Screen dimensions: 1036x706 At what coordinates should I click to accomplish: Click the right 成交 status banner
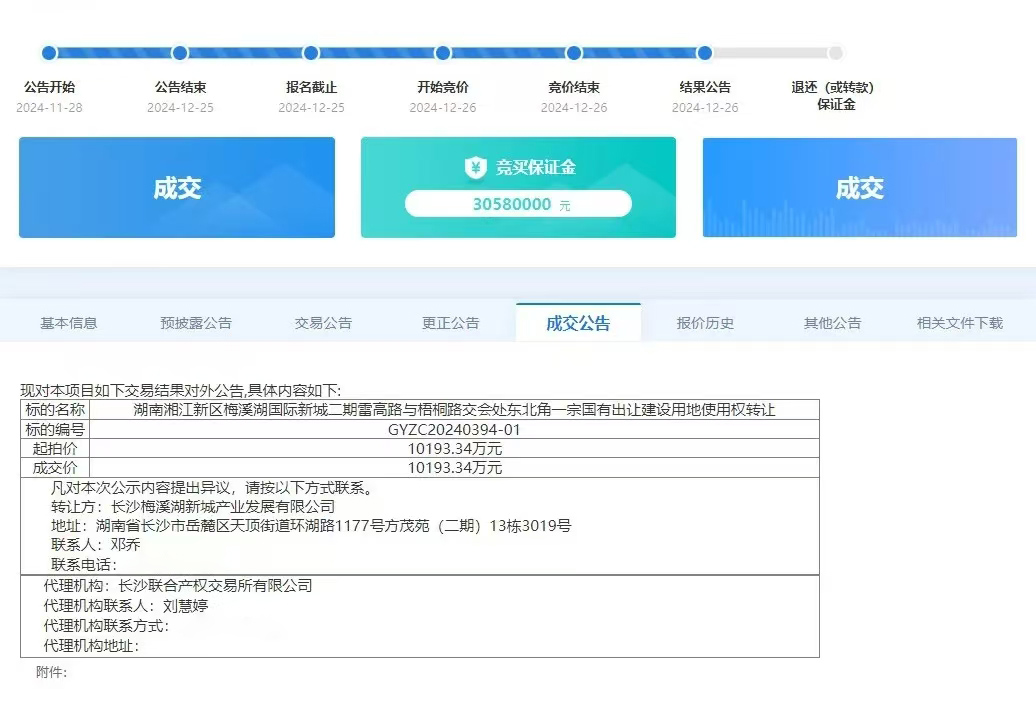[859, 188]
